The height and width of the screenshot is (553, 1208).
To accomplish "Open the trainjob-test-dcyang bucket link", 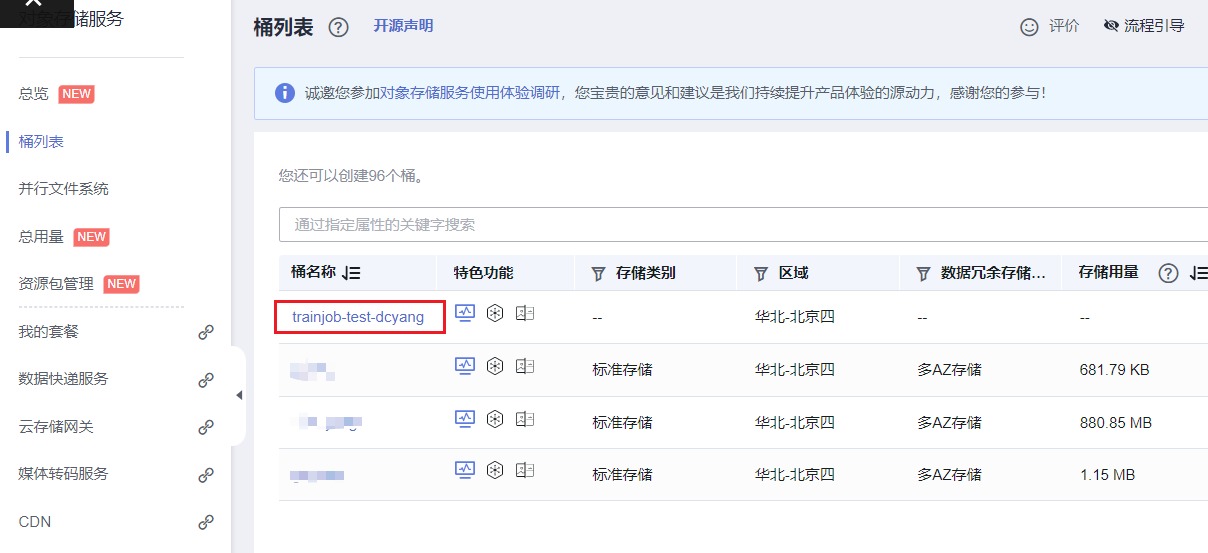I will click(x=358, y=317).
